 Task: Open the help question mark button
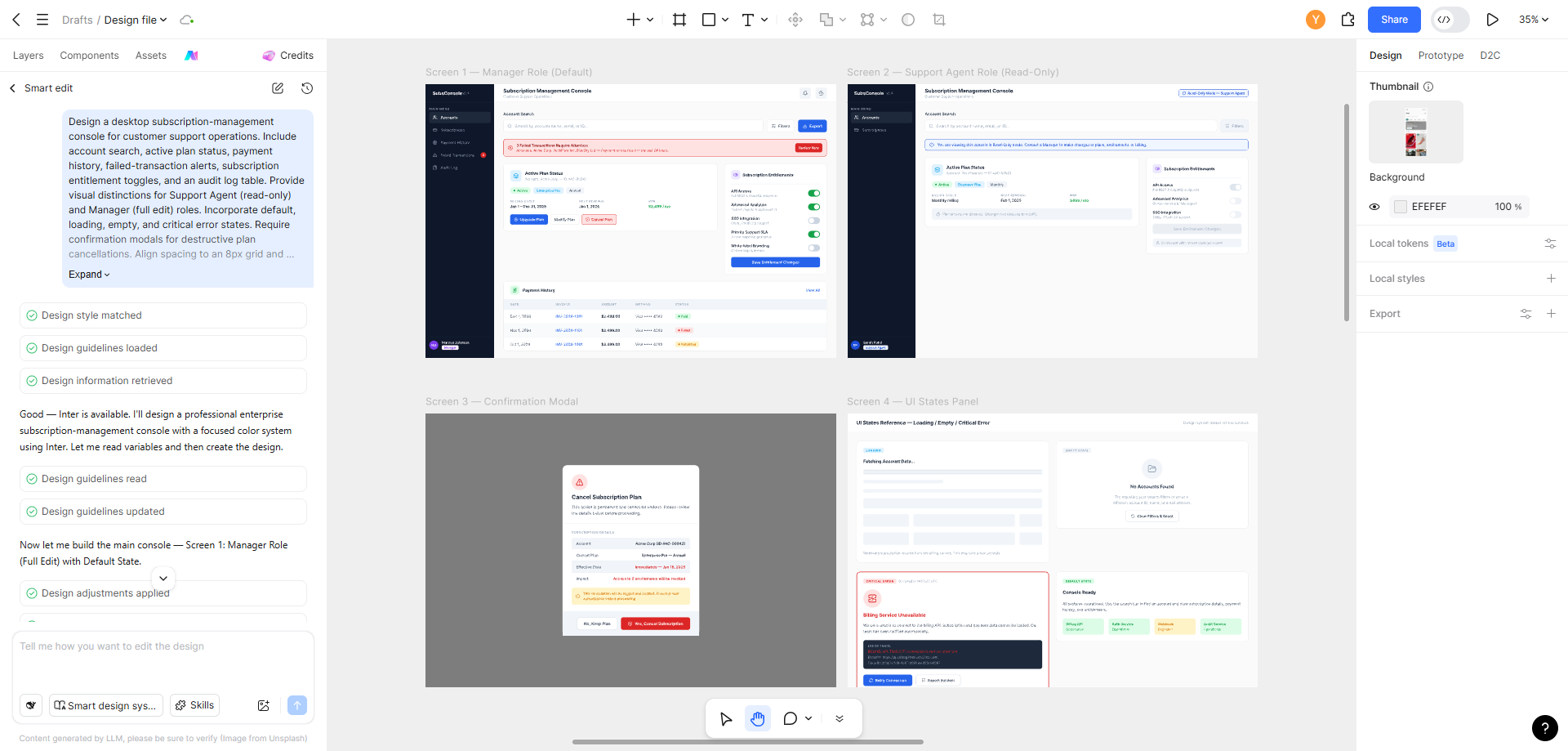point(1545,727)
